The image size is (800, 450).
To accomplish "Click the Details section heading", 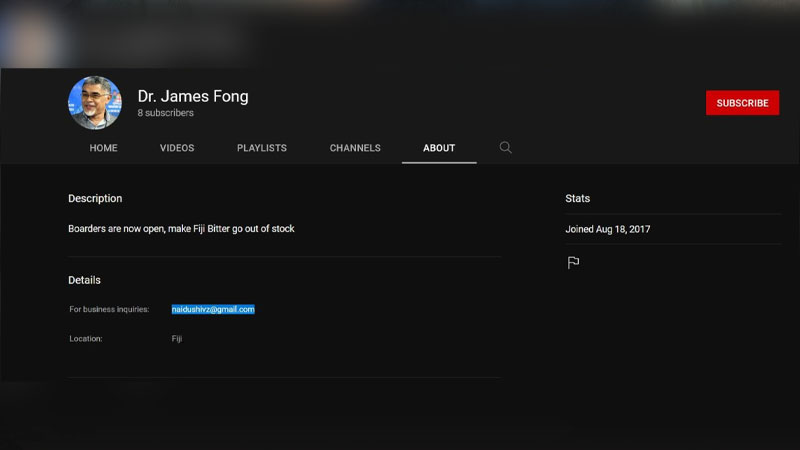I will (x=84, y=280).
